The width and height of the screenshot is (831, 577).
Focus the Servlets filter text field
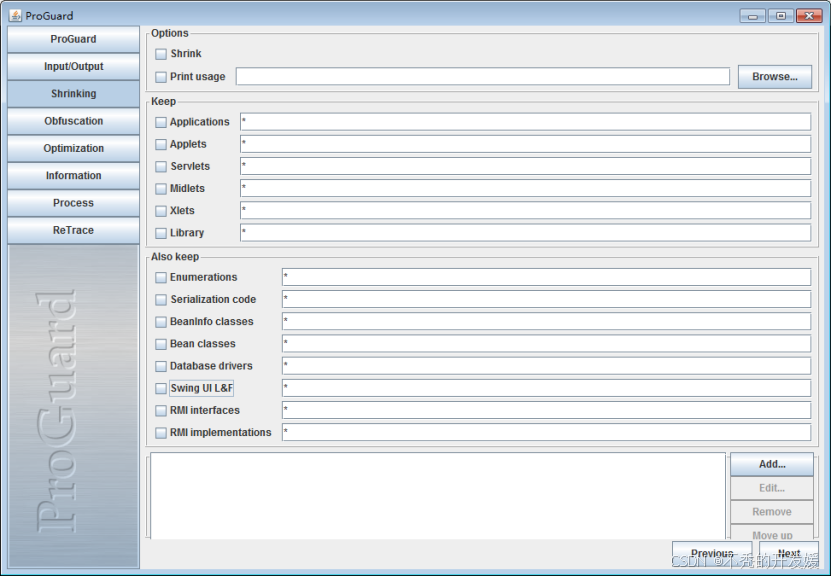525,166
